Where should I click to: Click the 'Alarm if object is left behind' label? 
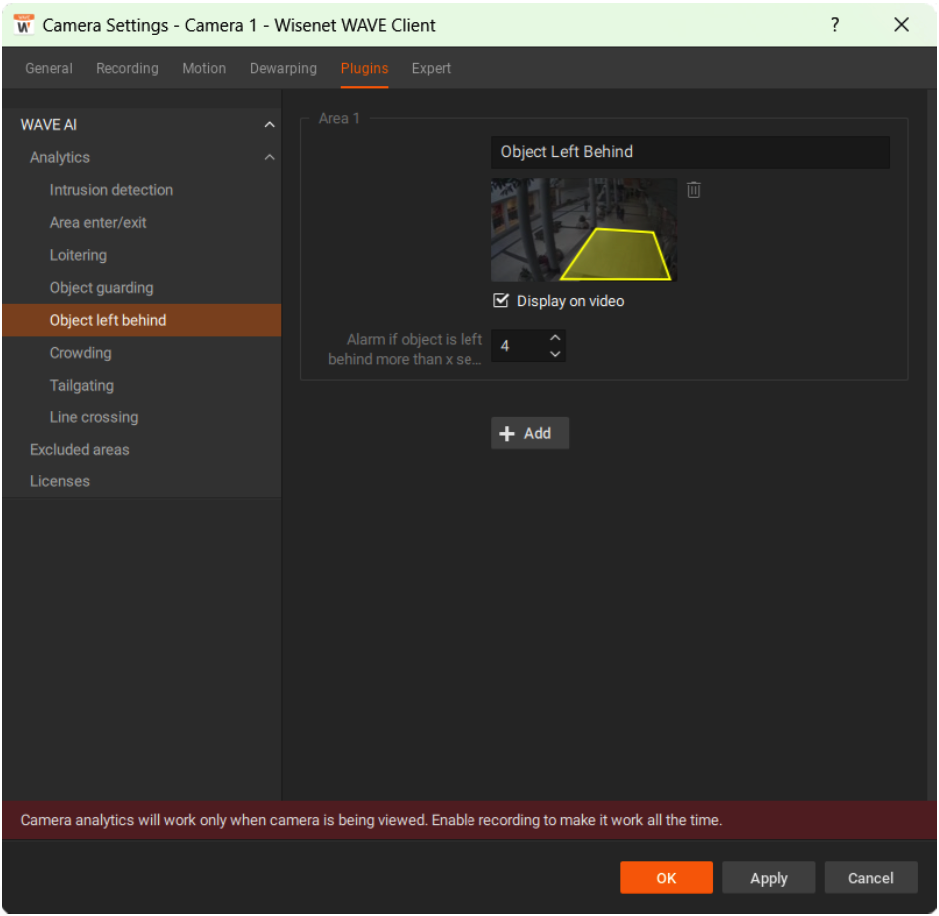405,349
